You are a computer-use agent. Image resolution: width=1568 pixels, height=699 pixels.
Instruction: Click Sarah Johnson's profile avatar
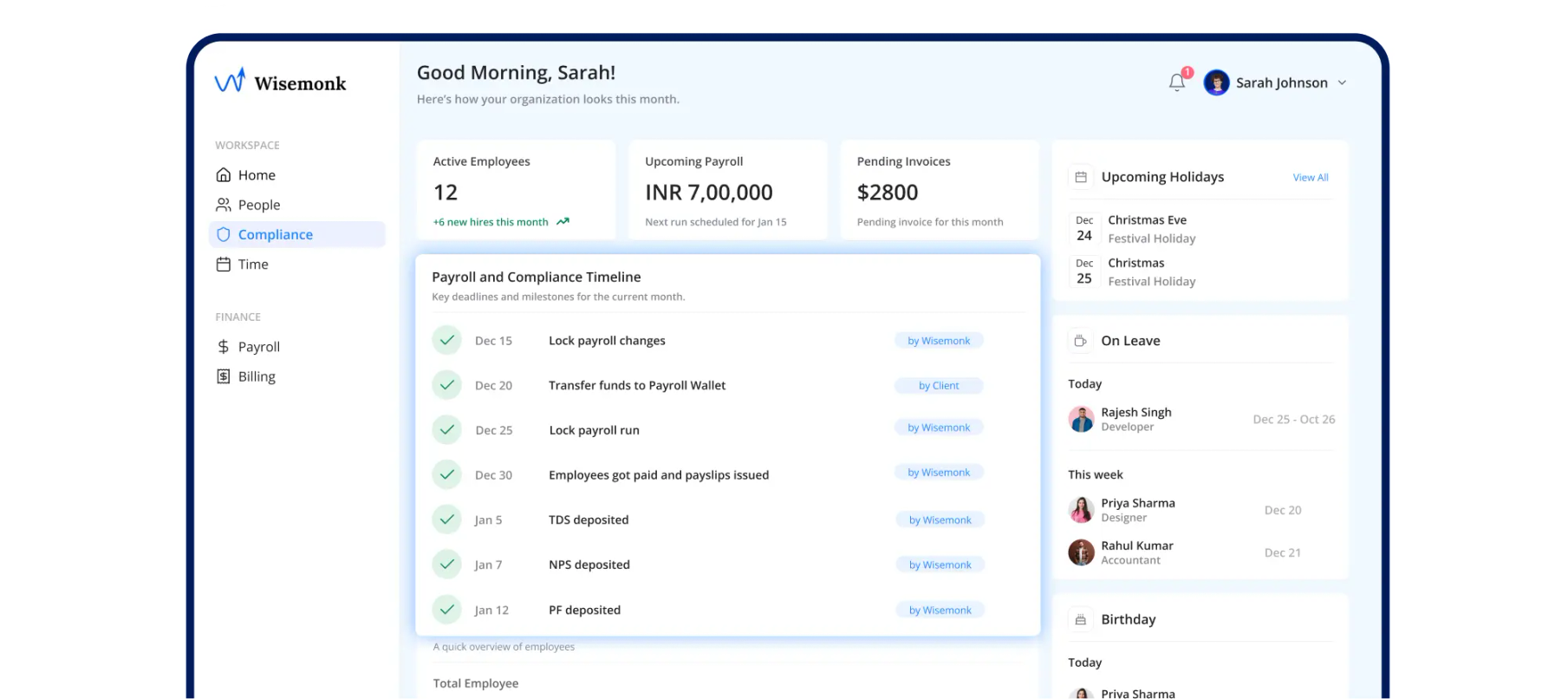click(1216, 82)
